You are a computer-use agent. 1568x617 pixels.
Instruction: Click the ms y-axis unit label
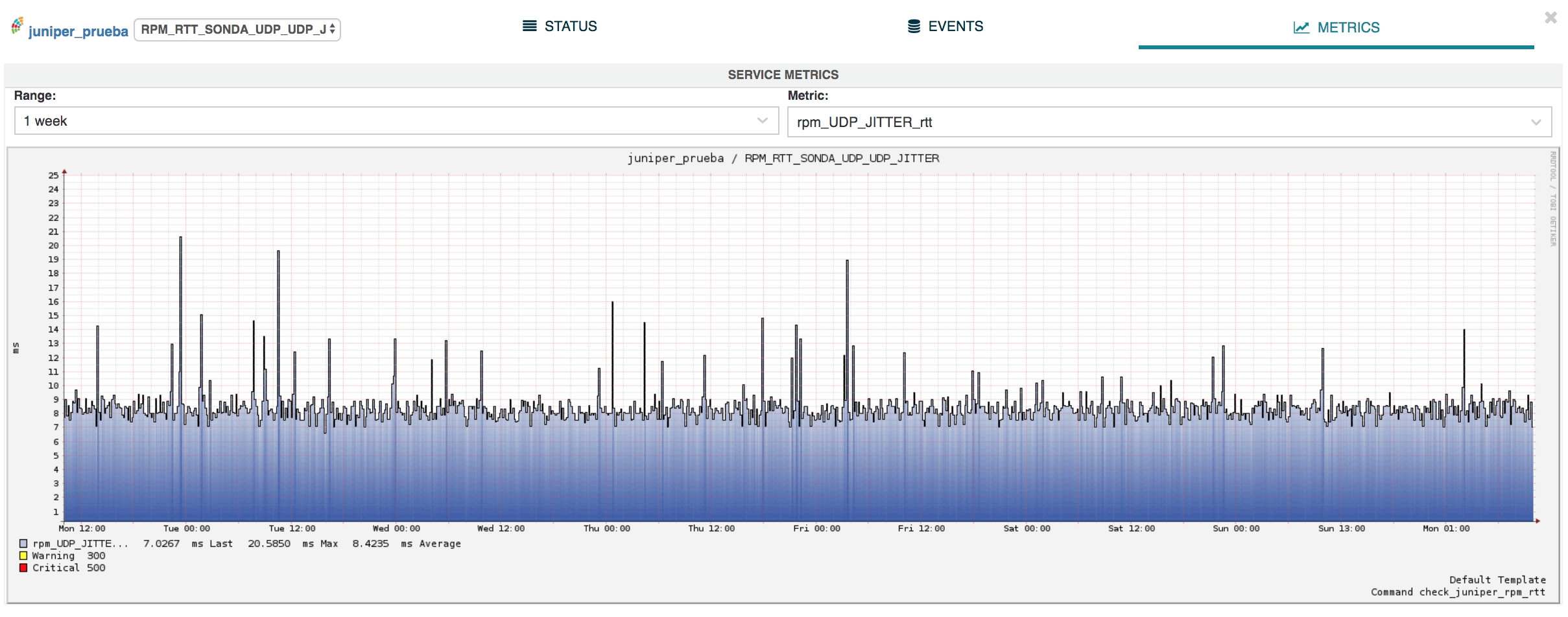pyautogui.click(x=16, y=348)
